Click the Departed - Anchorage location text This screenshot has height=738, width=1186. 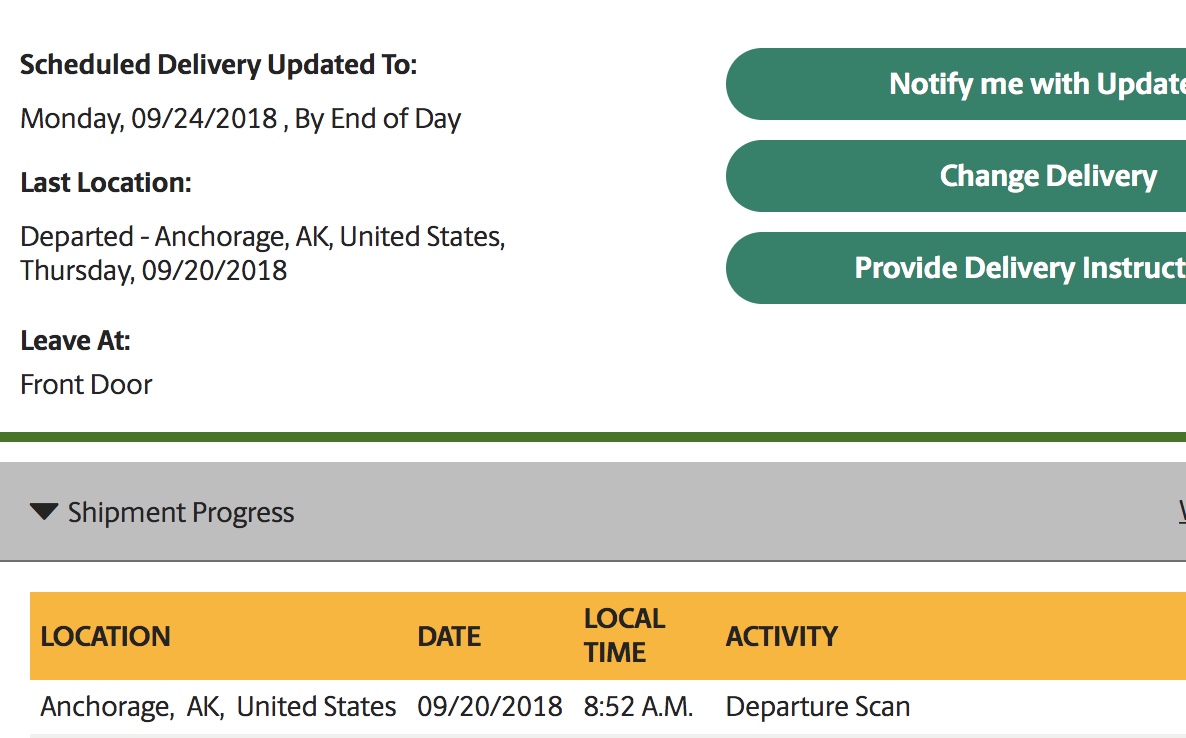262,238
